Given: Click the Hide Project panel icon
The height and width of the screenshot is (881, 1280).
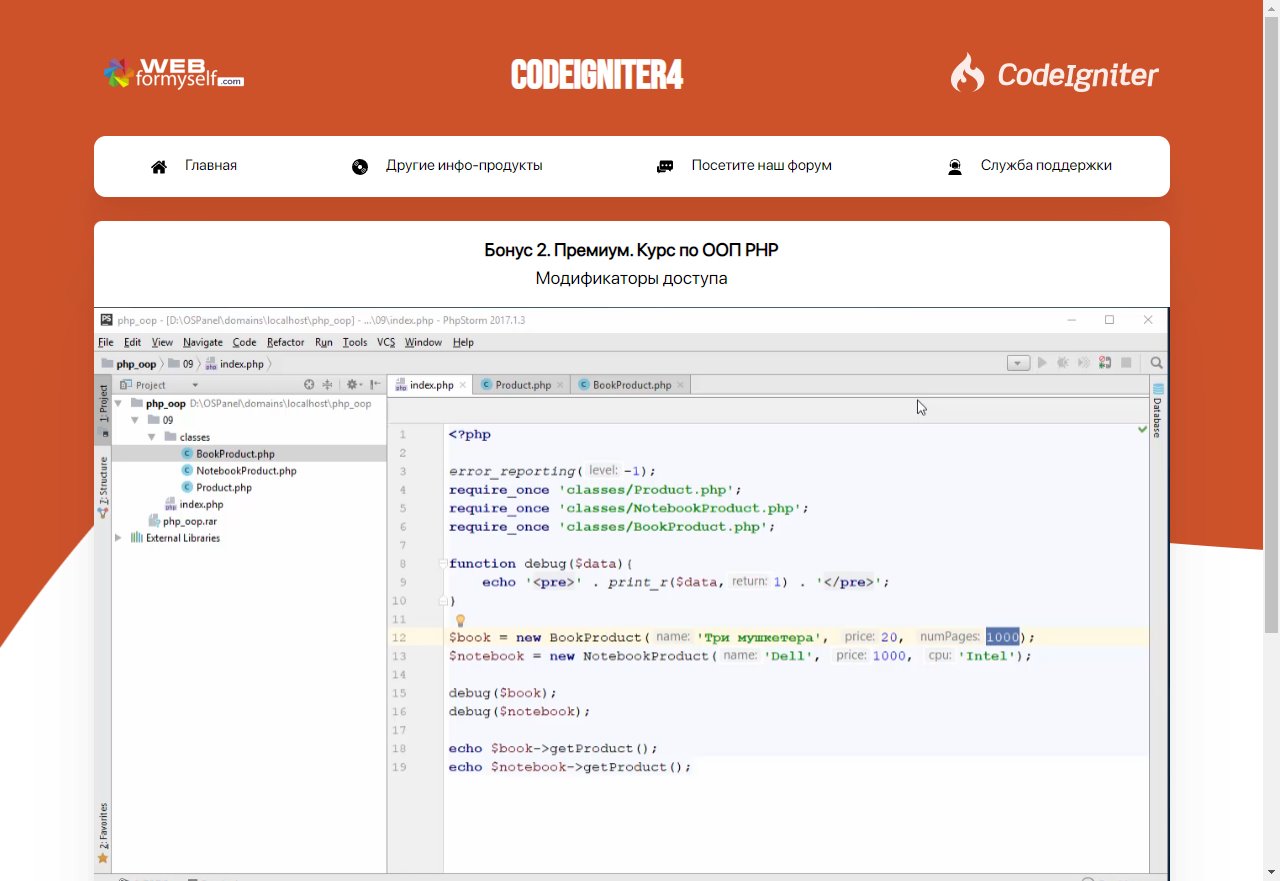Looking at the screenshot, I should pyautogui.click(x=375, y=384).
